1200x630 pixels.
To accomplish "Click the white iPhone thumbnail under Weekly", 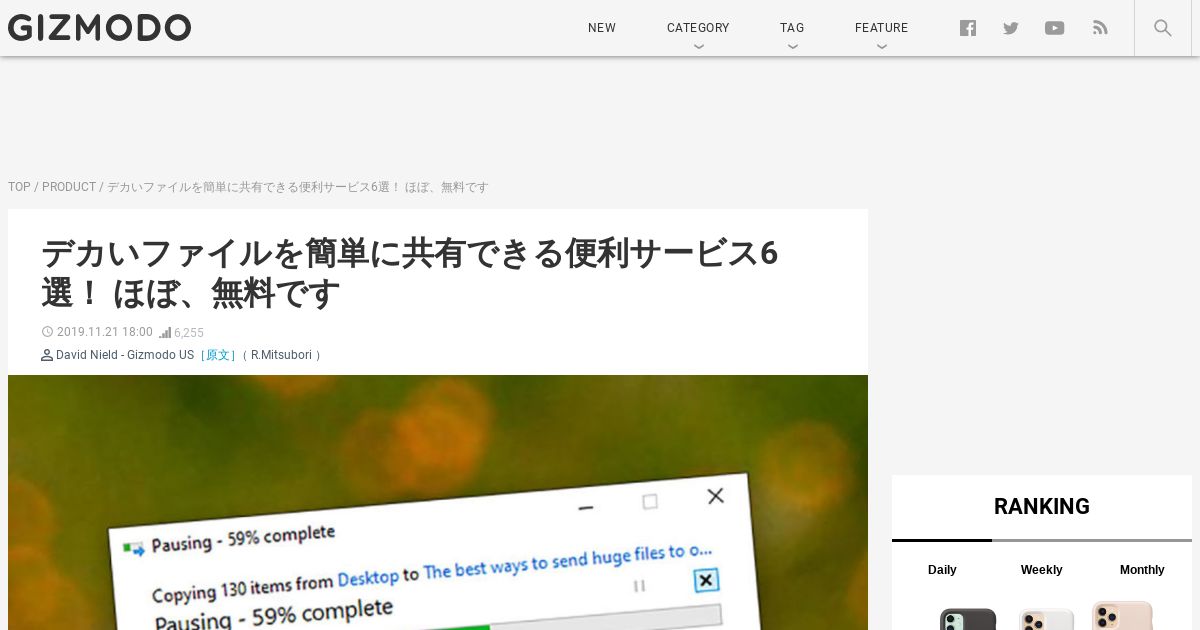I will tap(1046, 619).
